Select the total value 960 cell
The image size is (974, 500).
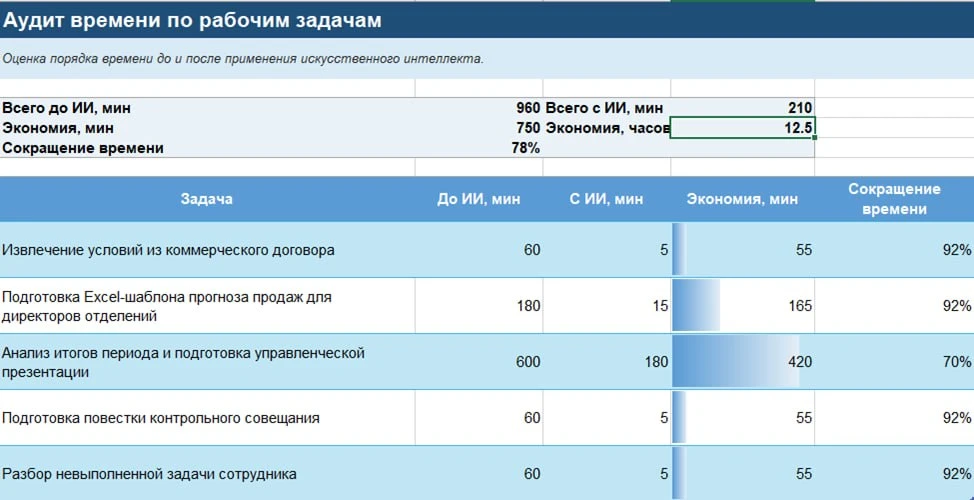[x=479, y=108]
